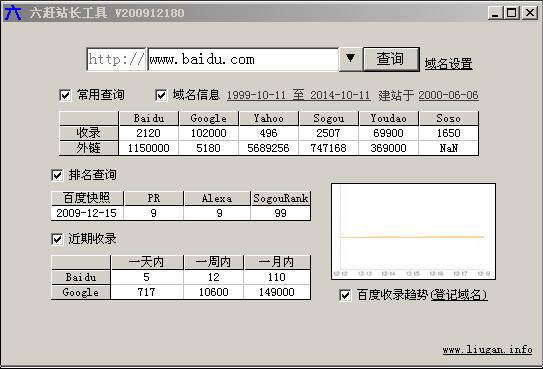Click the 百度快照 column header
543x369 pixels.
pos(87,198)
